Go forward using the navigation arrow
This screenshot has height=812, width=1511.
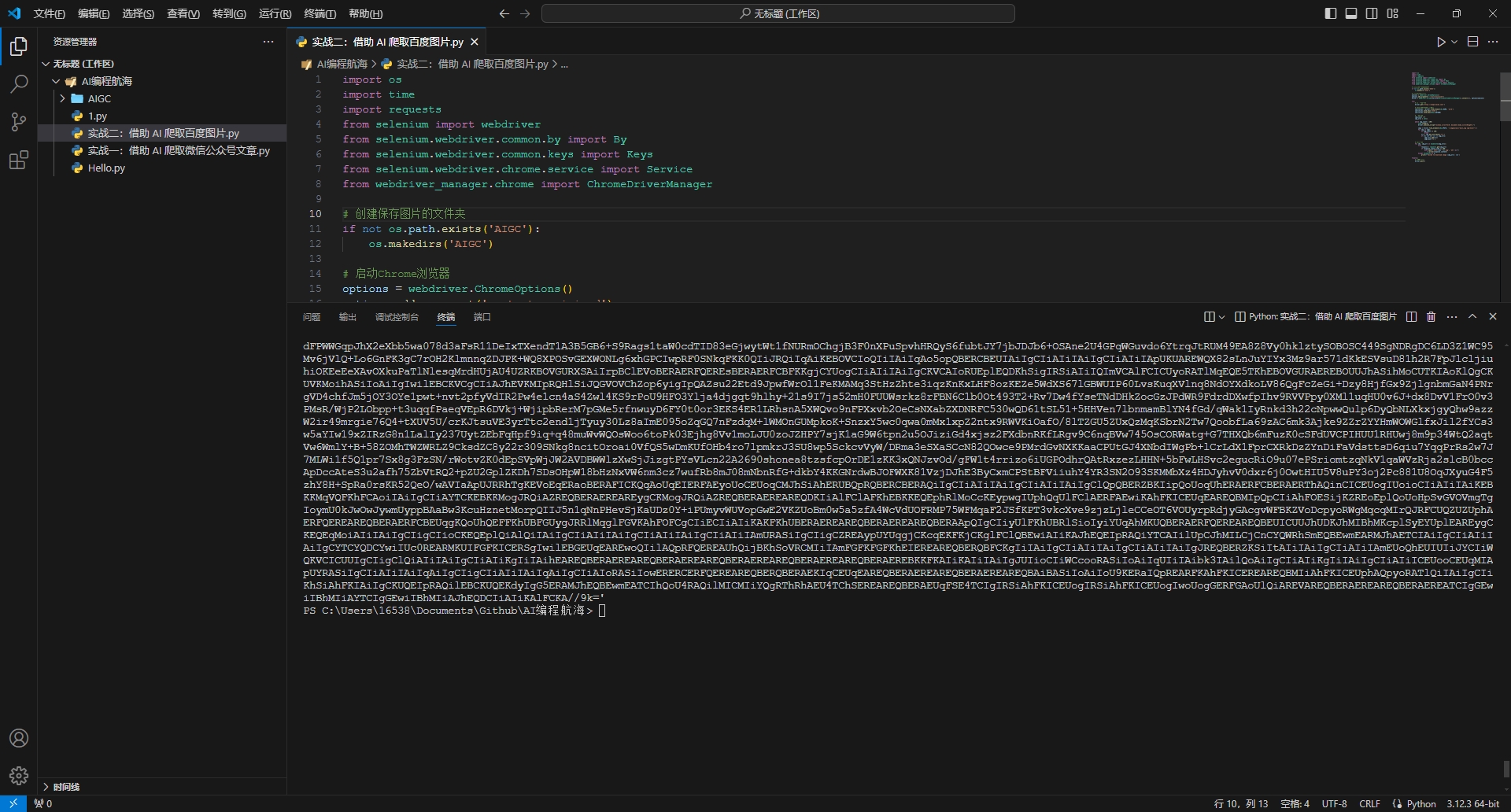click(525, 13)
